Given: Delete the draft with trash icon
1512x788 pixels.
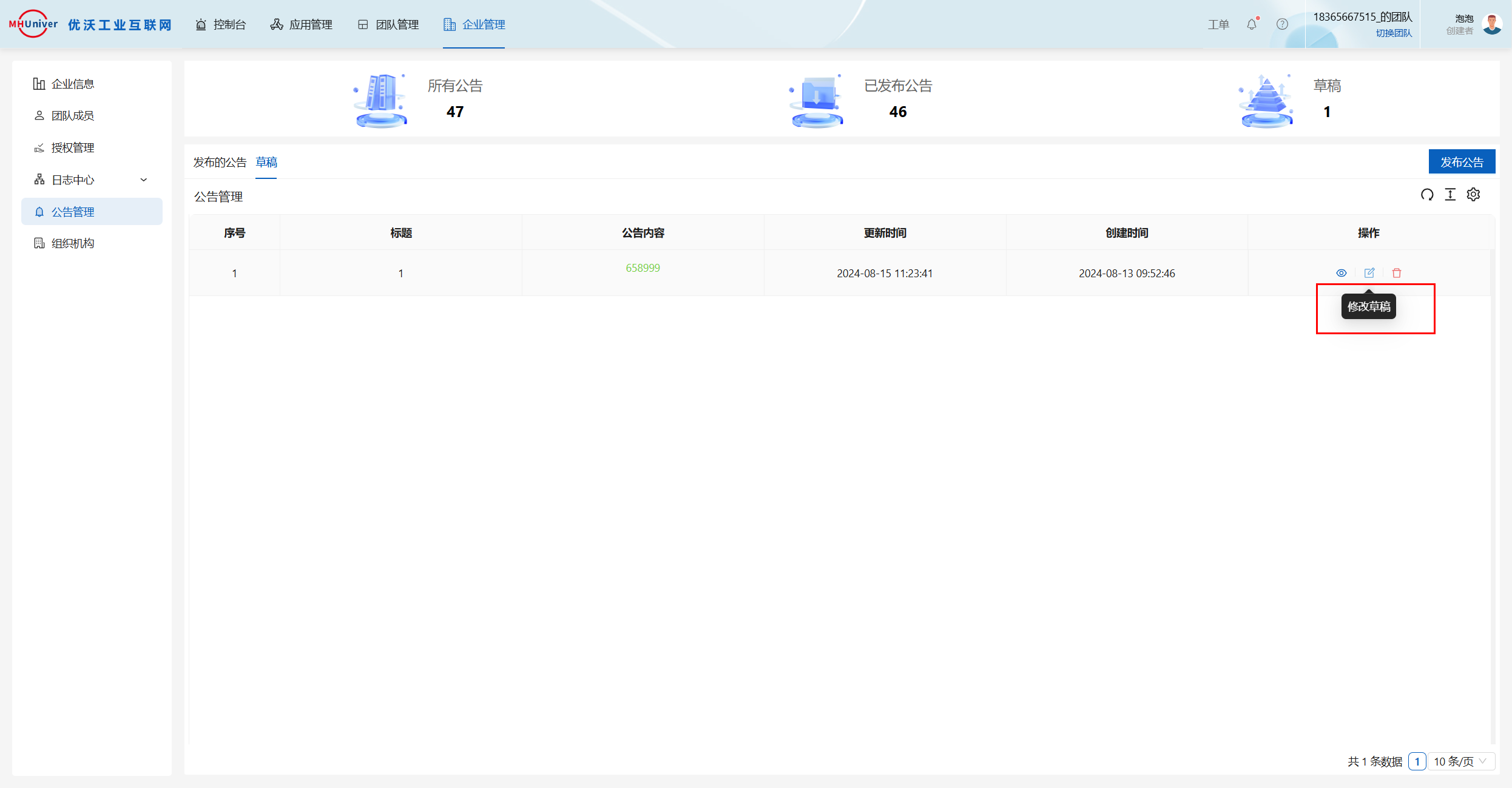Looking at the screenshot, I should pos(1397,273).
